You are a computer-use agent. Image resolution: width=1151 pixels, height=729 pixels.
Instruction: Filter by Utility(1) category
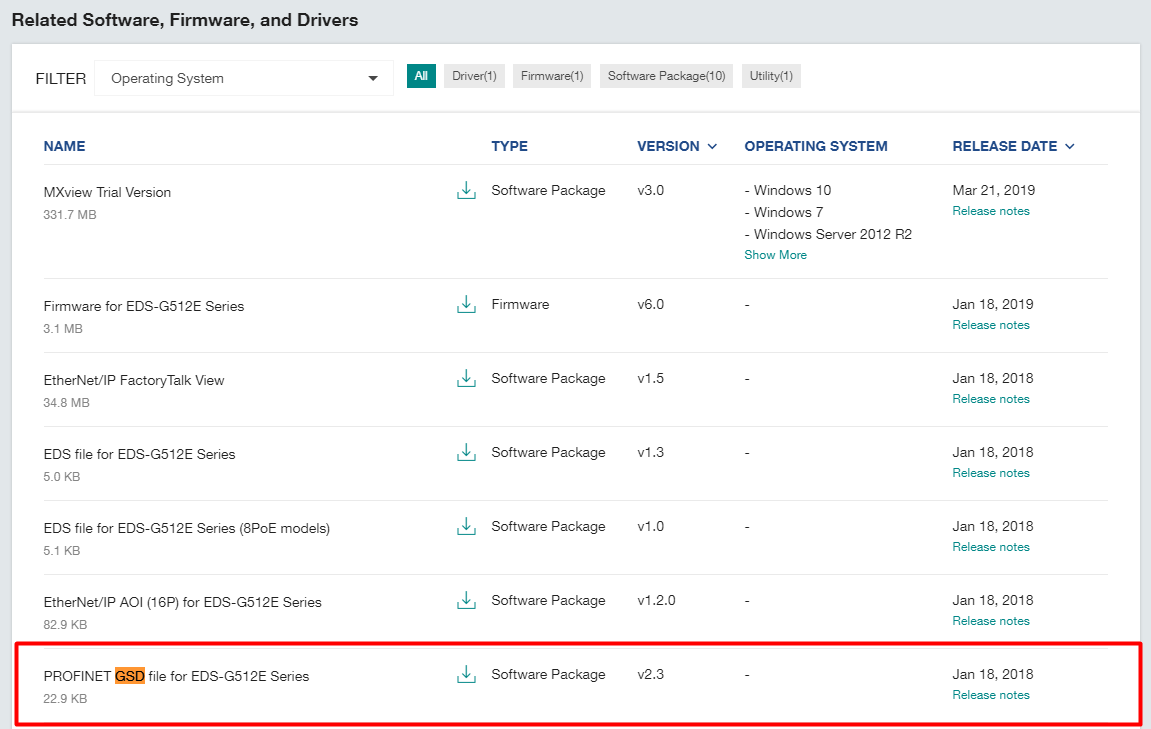[x=771, y=76]
